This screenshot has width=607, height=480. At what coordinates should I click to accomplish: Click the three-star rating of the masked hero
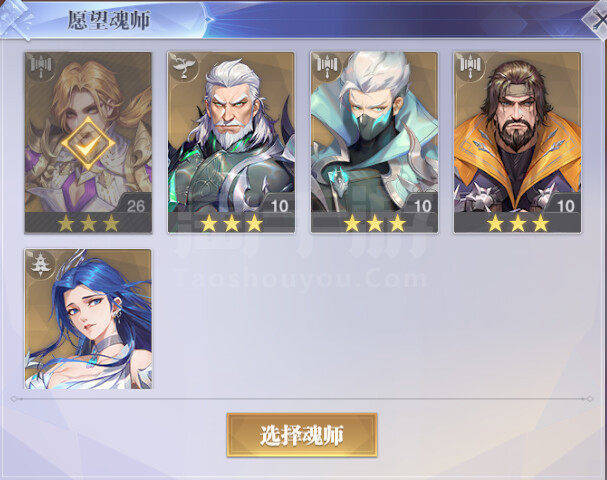tap(374, 223)
